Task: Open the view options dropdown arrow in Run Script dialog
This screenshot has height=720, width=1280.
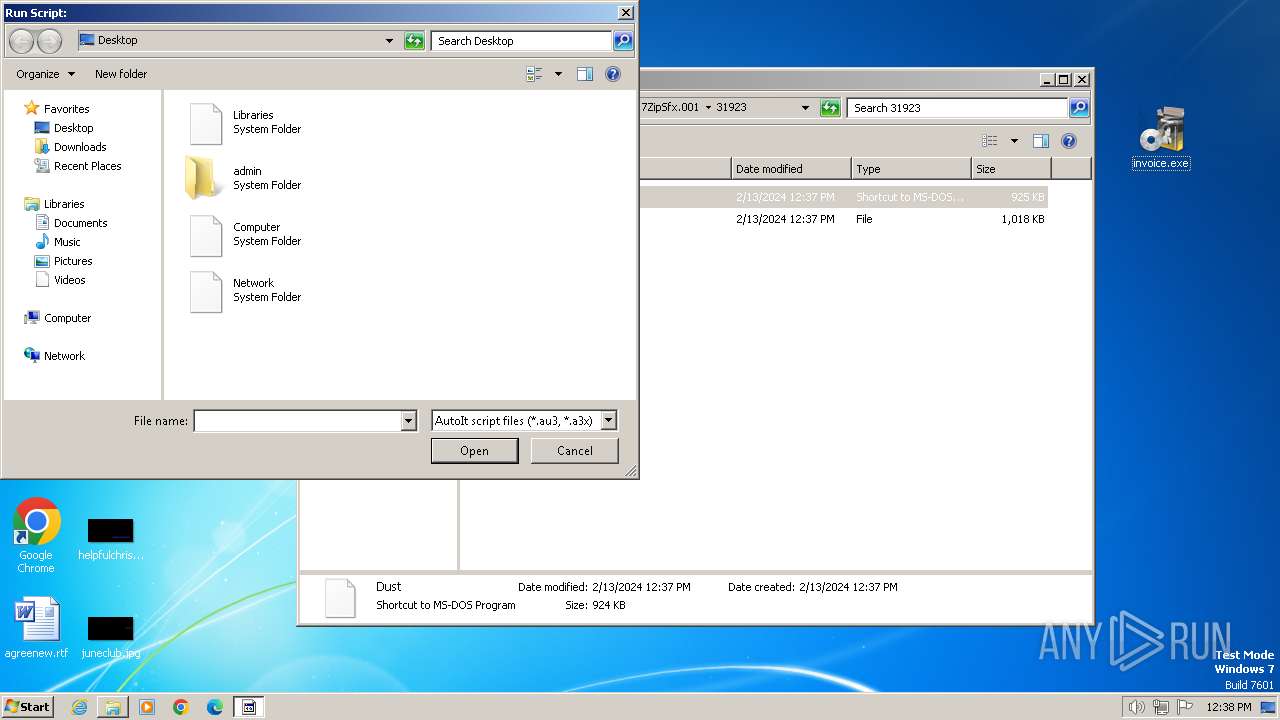Action: click(x=558, y=74)
